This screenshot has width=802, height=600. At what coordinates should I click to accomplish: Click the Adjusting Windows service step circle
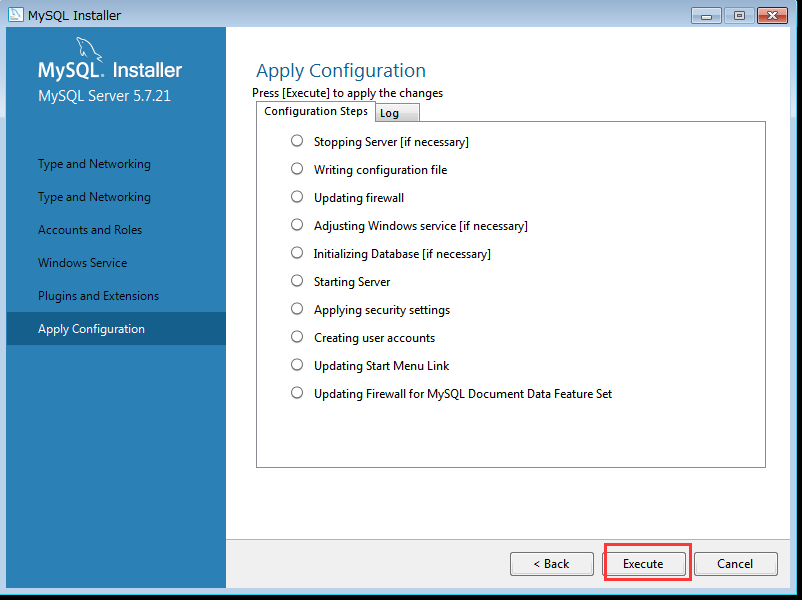point(297,225)
